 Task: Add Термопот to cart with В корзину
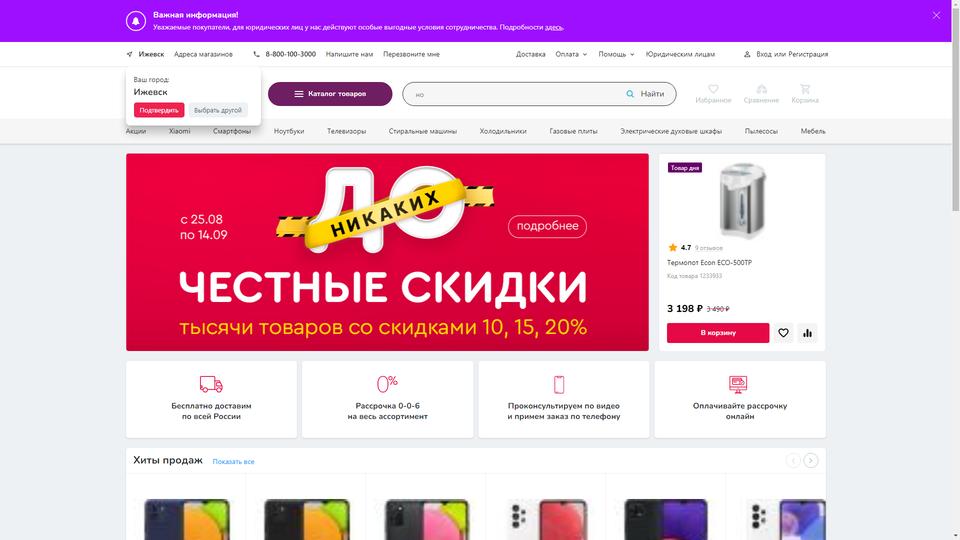(x=718, y=333)
